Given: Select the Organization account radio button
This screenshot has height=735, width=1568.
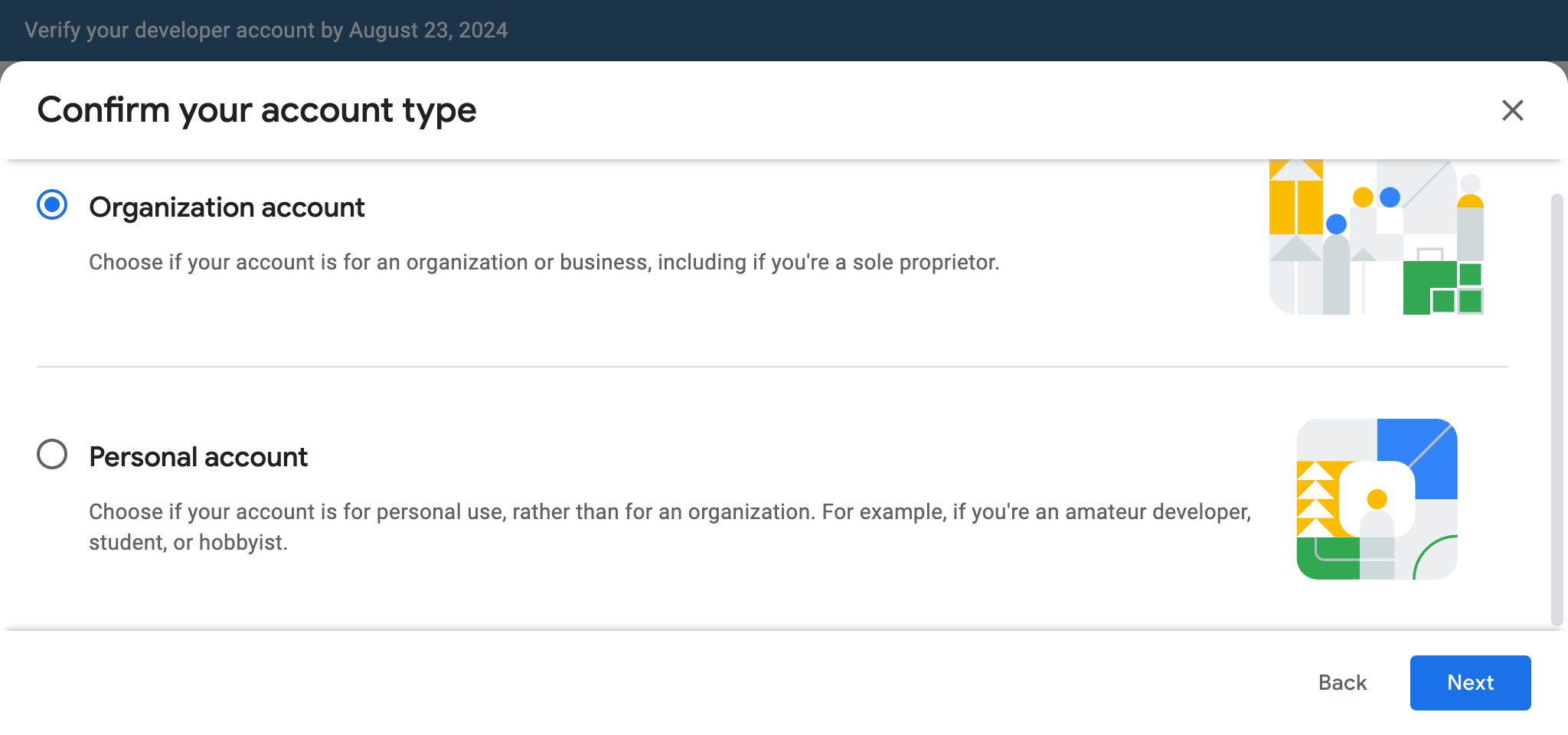Looking at the screenshot, I should (x=52, y=205).
